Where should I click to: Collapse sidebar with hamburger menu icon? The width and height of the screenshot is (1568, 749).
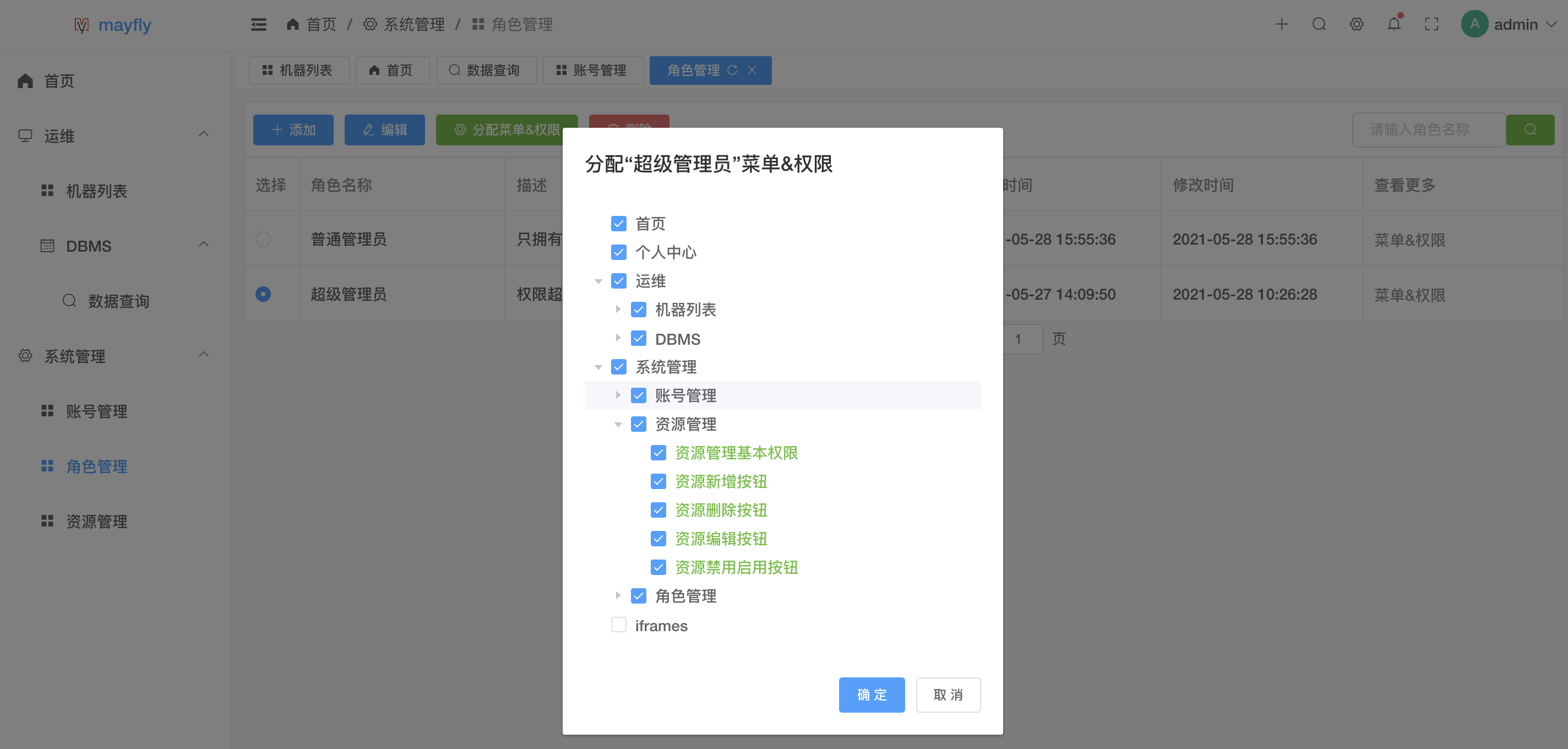pyautogui.click(x=259, y=24)
